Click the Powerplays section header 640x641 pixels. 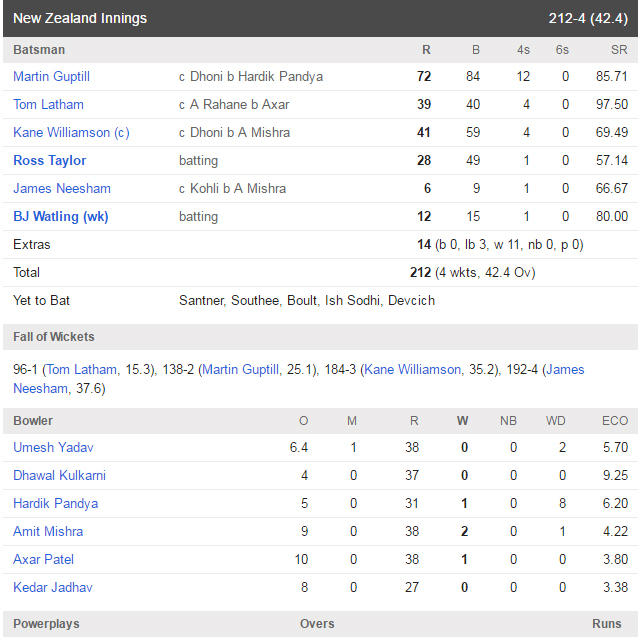pyautogui.click(x=320, y=624)
